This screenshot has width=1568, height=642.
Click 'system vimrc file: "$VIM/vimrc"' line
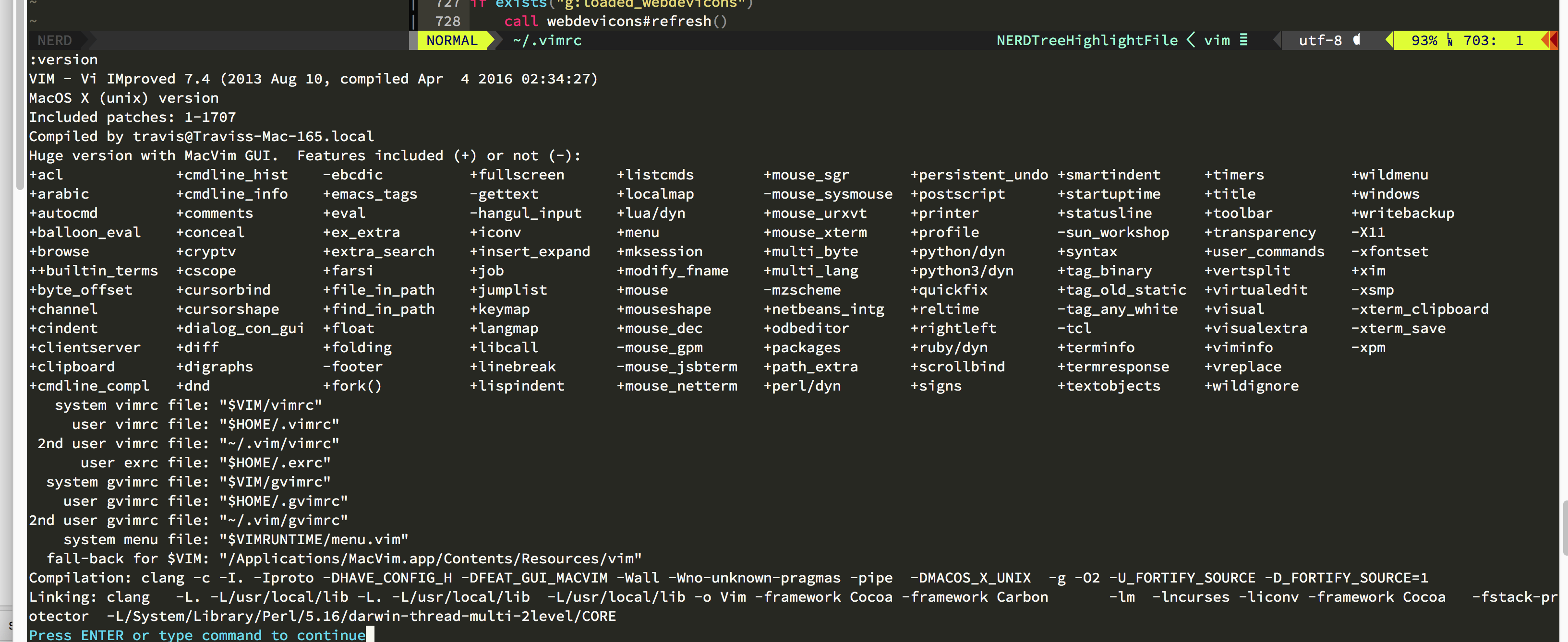click(x=188, y=405)
